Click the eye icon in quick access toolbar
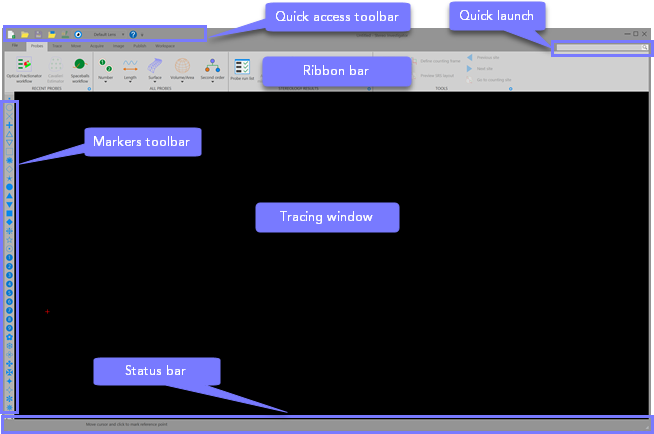The height and width of the screenshot is (434, 654). tap(78, 35)
